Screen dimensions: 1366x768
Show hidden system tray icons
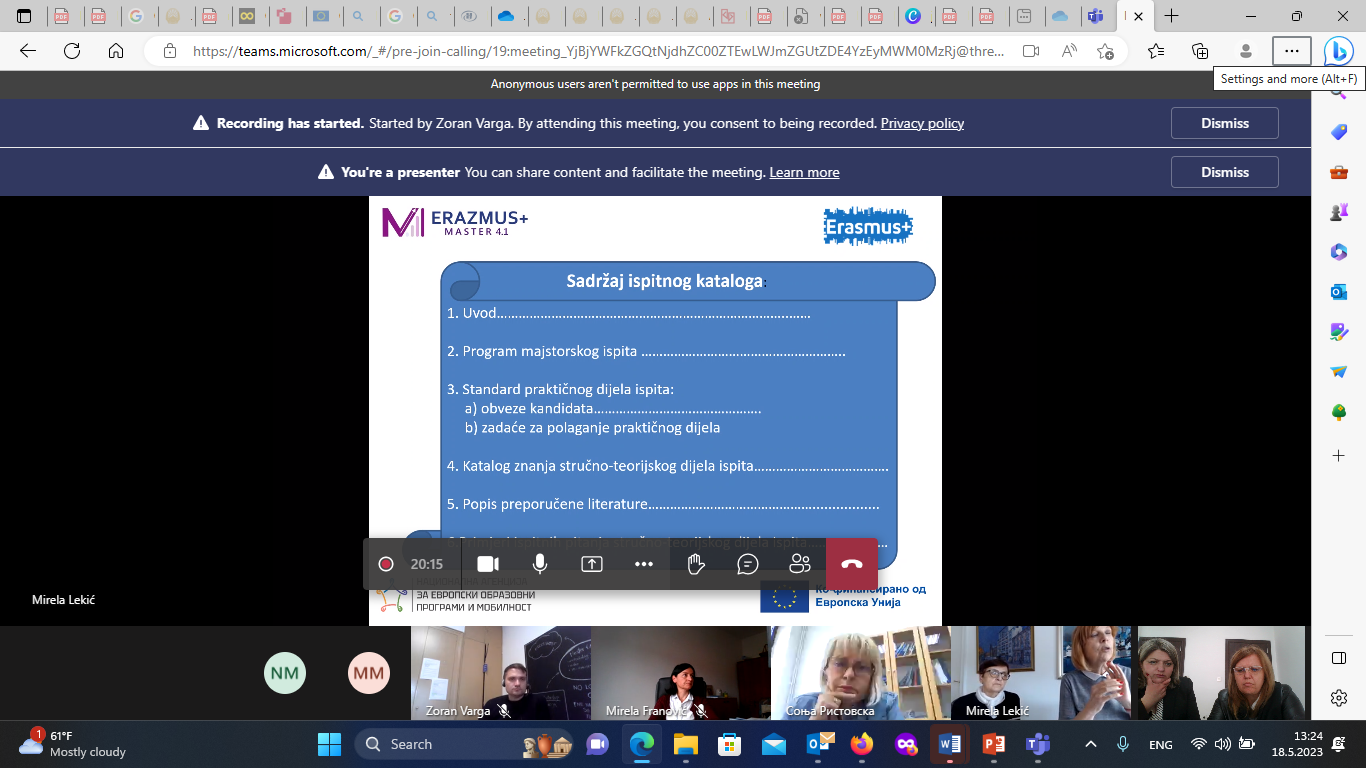pyautogui.click(x=1091, y=744)
